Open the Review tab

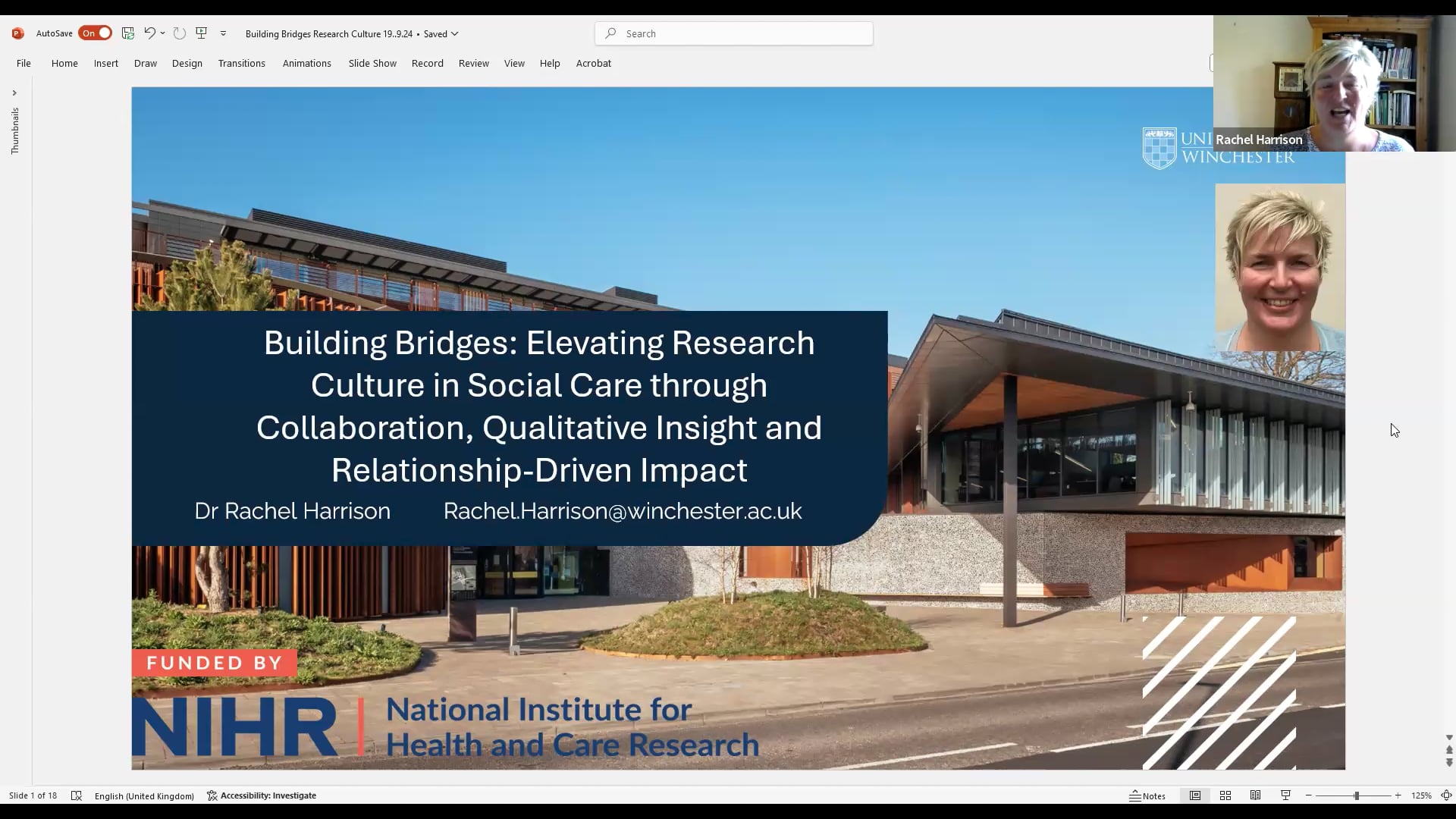[x=474, y=63]
